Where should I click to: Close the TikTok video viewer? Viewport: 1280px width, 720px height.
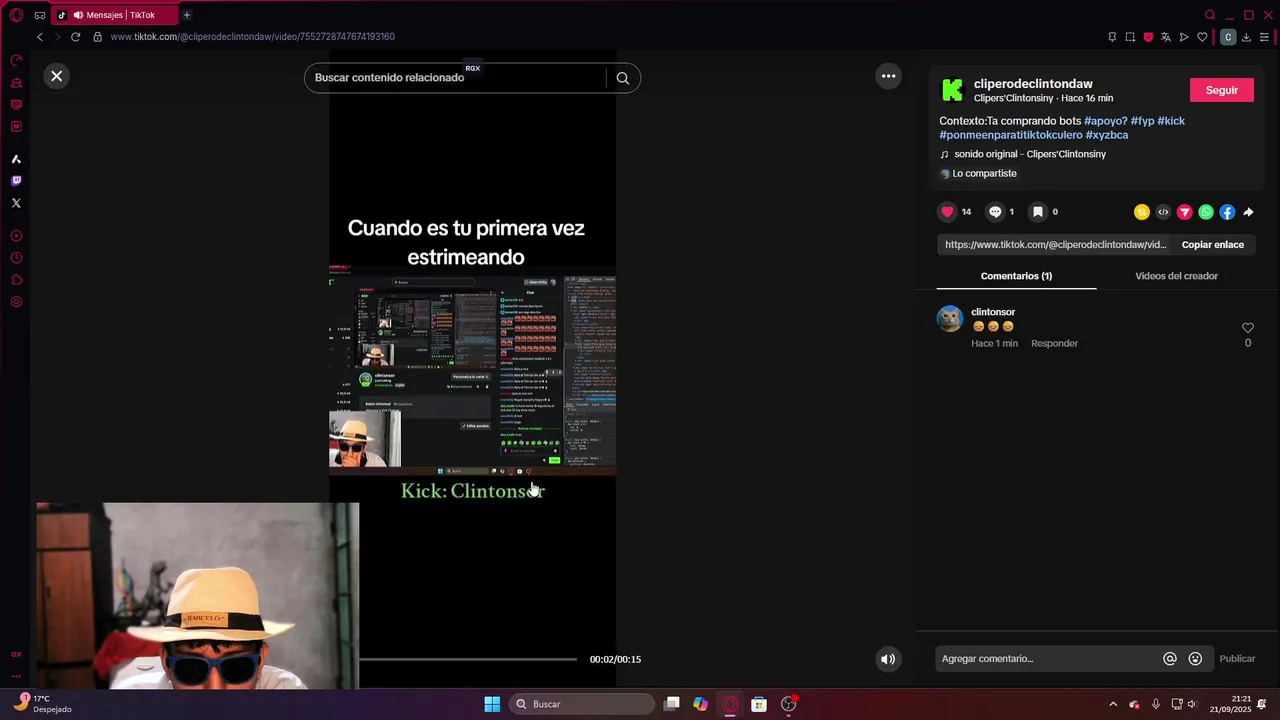click(x=57, y=76)
